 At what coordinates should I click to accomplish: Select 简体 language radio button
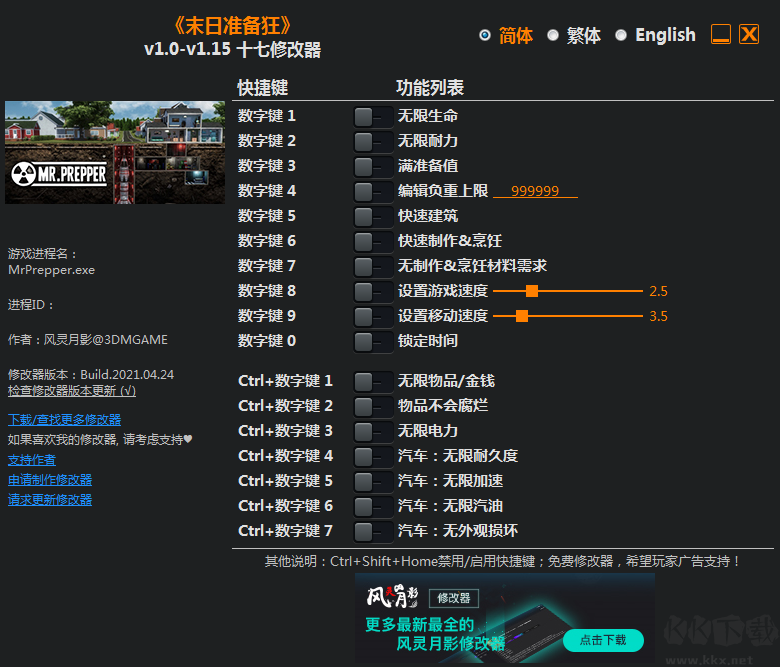(485, 35)
